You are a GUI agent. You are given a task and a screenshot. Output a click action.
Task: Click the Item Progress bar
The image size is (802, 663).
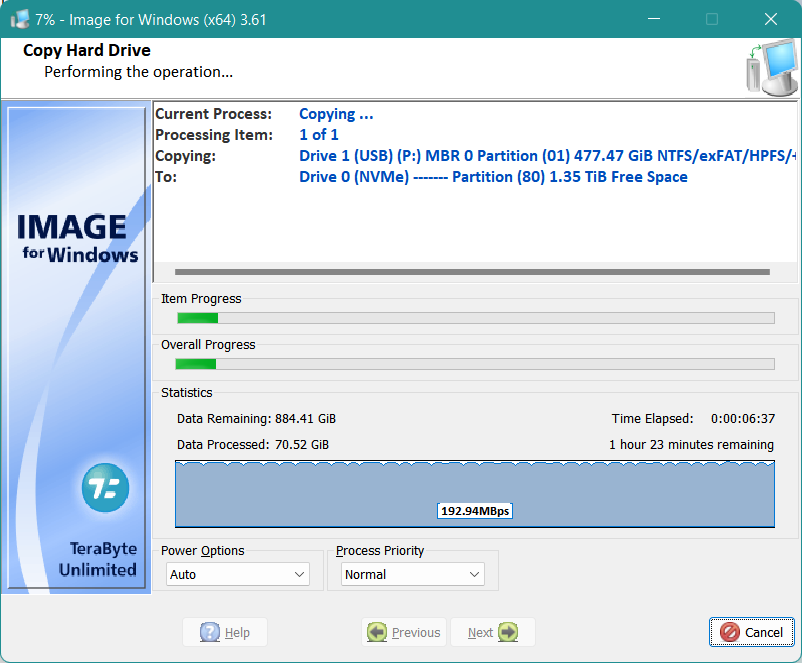pos(476,318)
